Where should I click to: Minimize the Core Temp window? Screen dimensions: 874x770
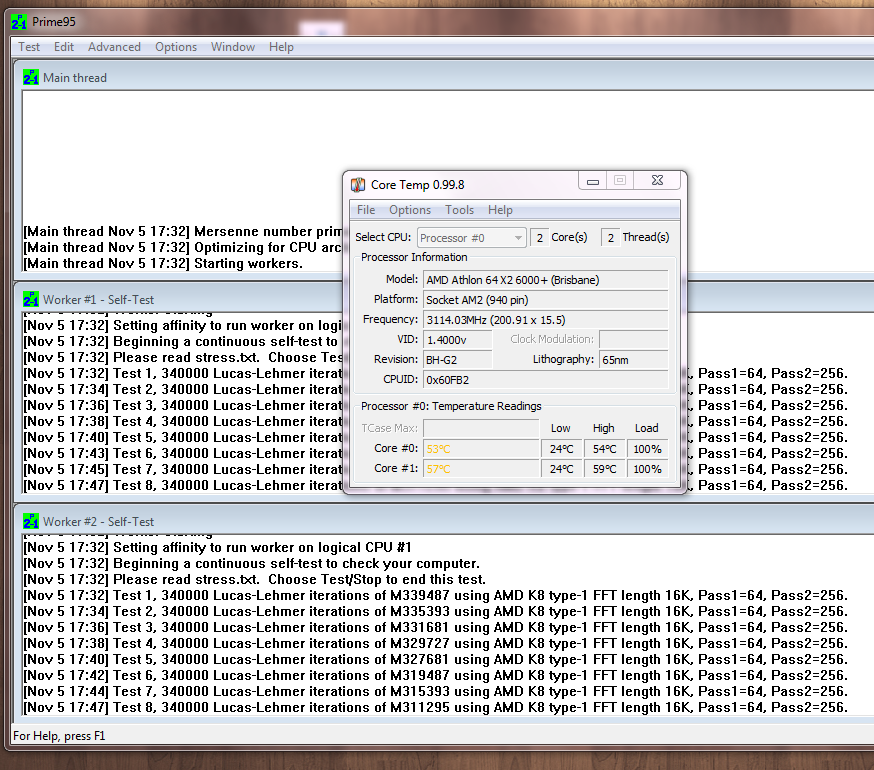tap(593, 181)
